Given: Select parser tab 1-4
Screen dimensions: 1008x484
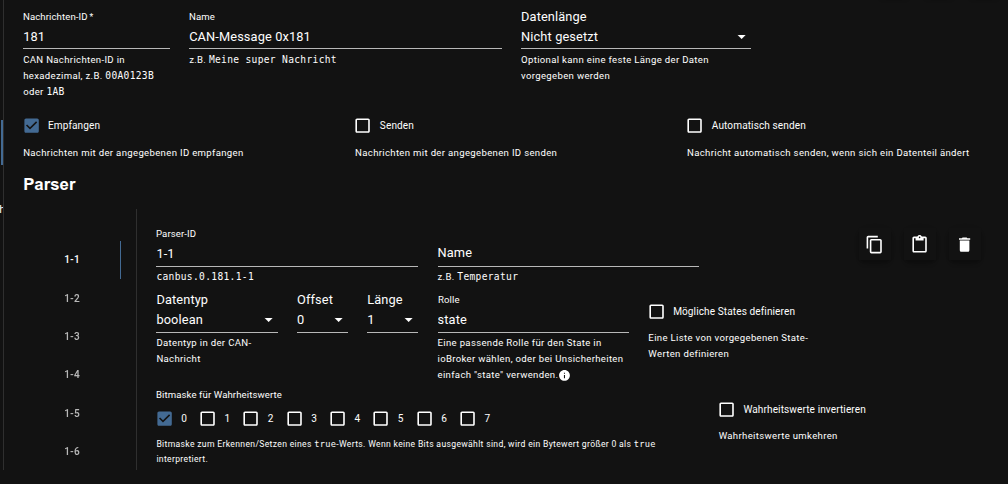Looking at the screenshot, I should [x=72, y=375].
